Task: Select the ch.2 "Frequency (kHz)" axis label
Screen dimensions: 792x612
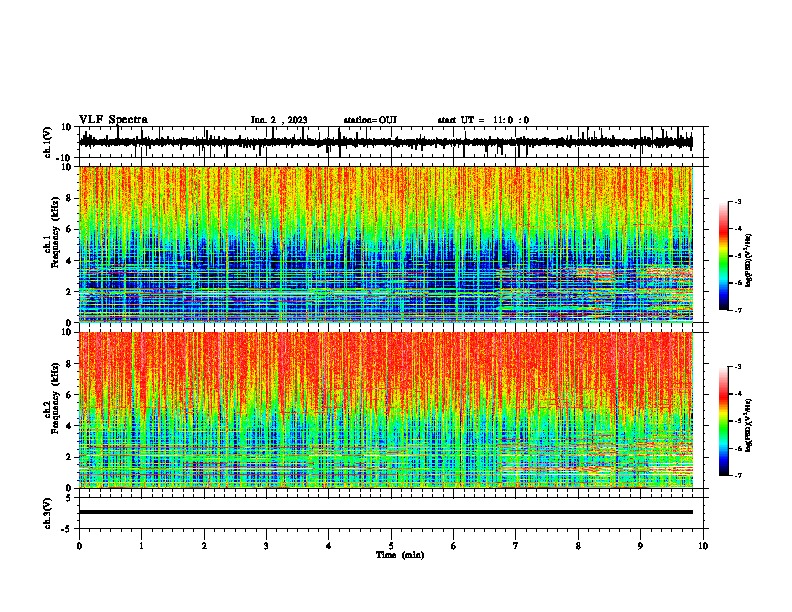Action: [x=55, y=398]
